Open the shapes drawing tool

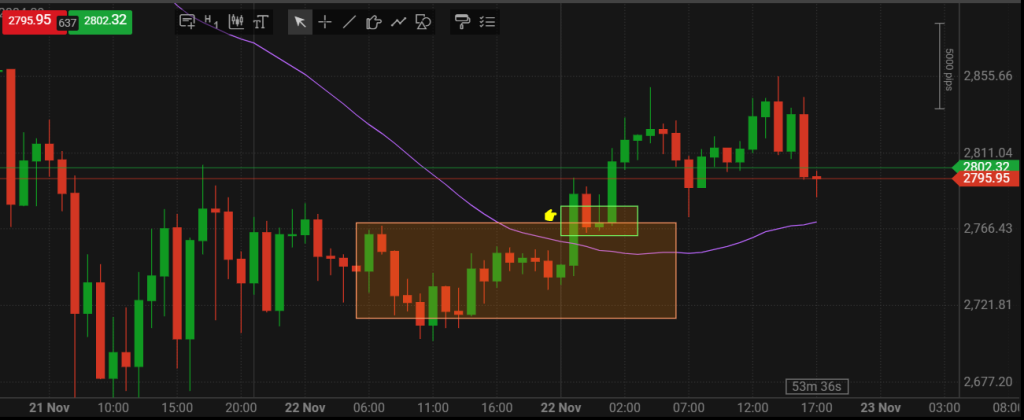pos(423,20)
